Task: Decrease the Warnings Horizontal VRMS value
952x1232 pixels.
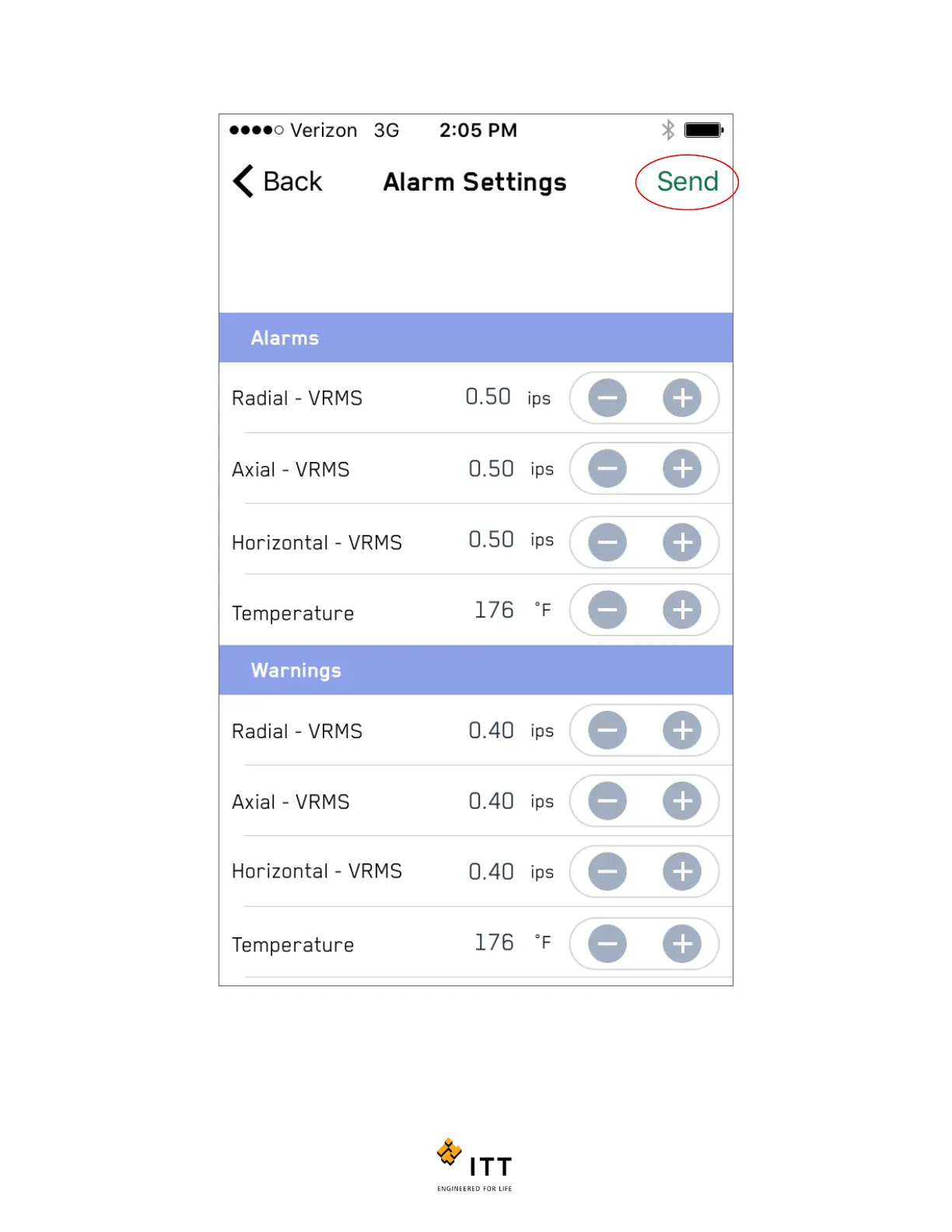Action: (x=607, y=872)
